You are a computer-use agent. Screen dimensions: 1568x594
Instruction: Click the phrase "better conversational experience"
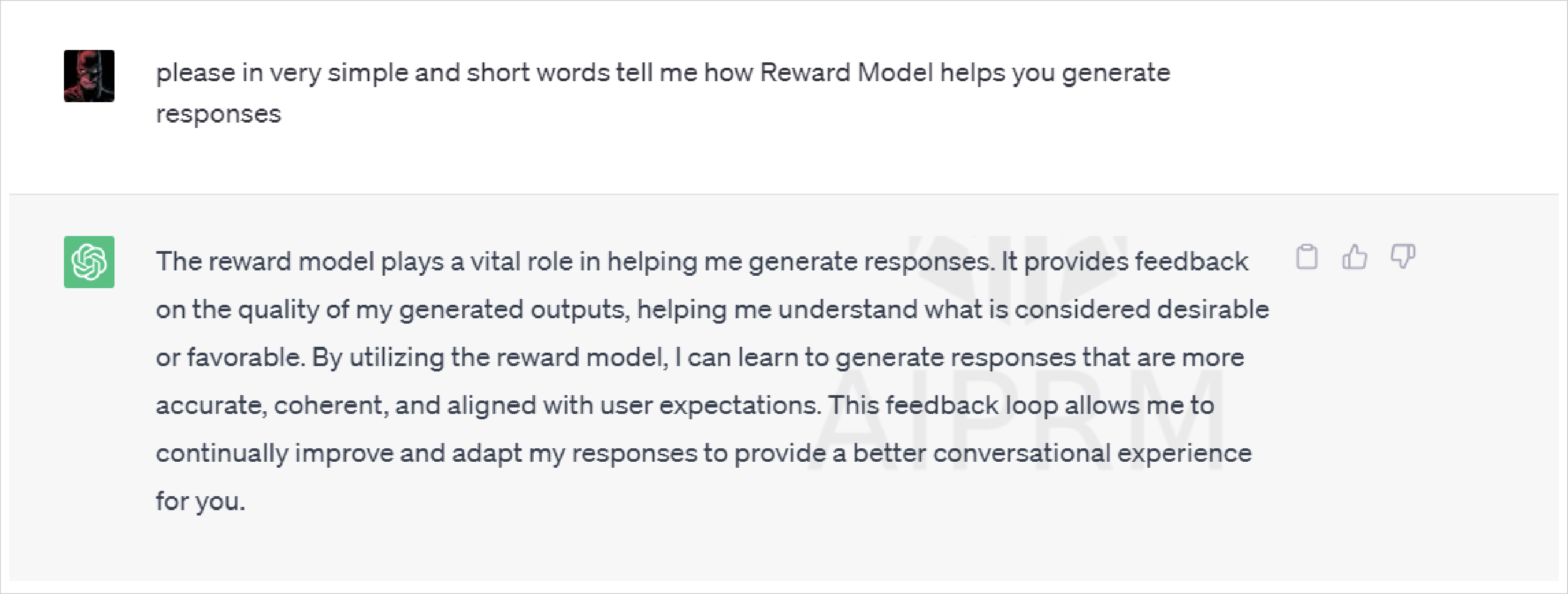1052,453
